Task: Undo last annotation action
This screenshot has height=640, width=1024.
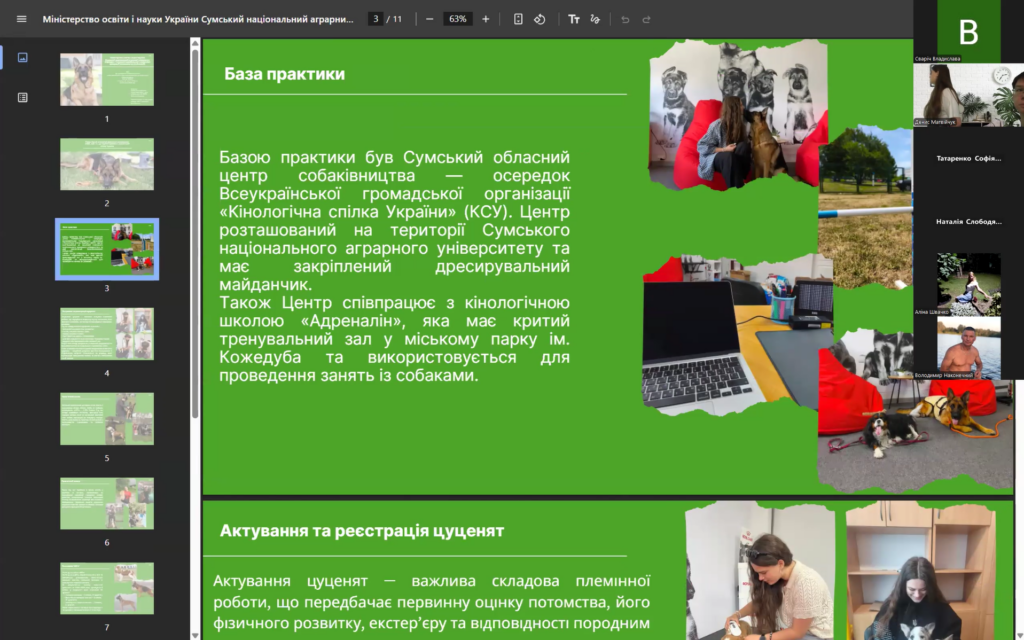Action: (x=625, y=19)
